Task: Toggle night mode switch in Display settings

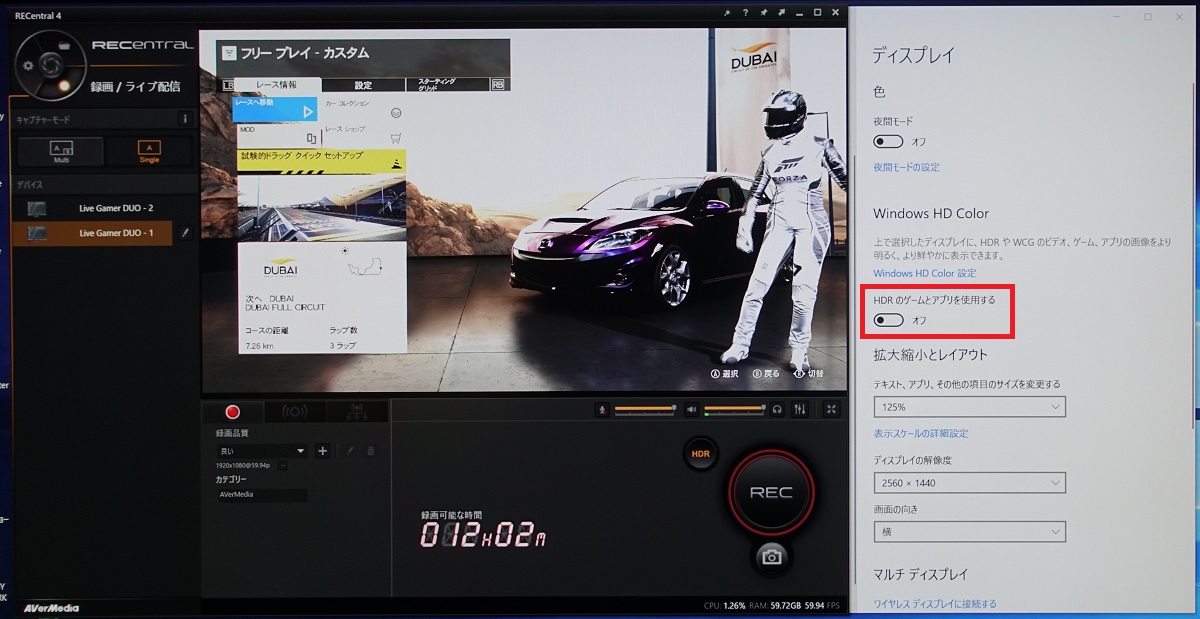Action: 889,141
